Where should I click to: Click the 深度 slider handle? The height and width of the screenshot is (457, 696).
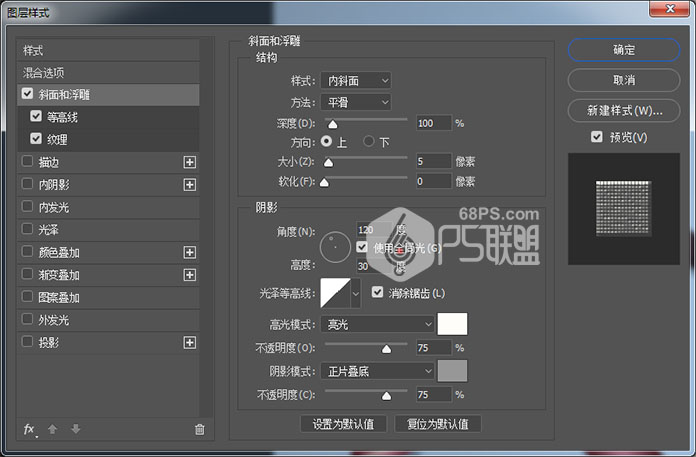[x=332, y=124]
